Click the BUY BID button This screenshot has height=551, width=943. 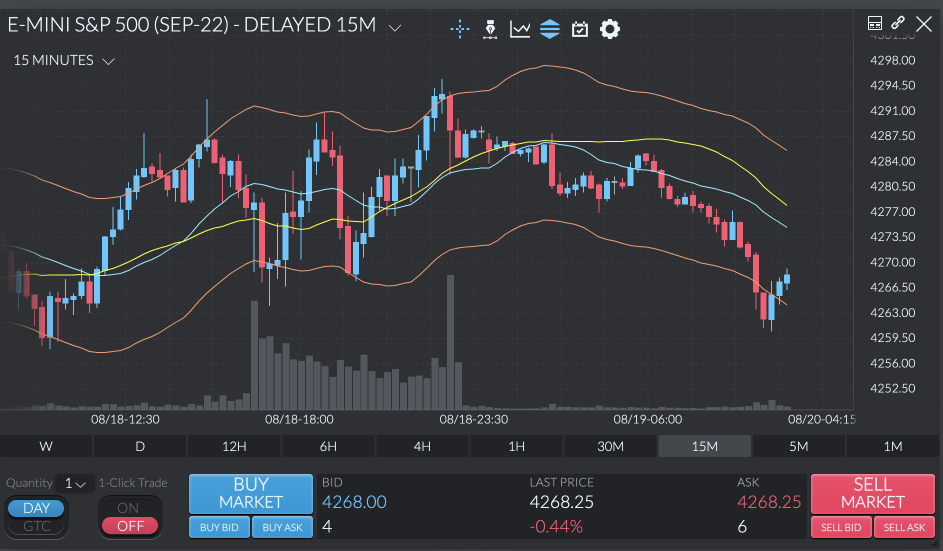220,527
